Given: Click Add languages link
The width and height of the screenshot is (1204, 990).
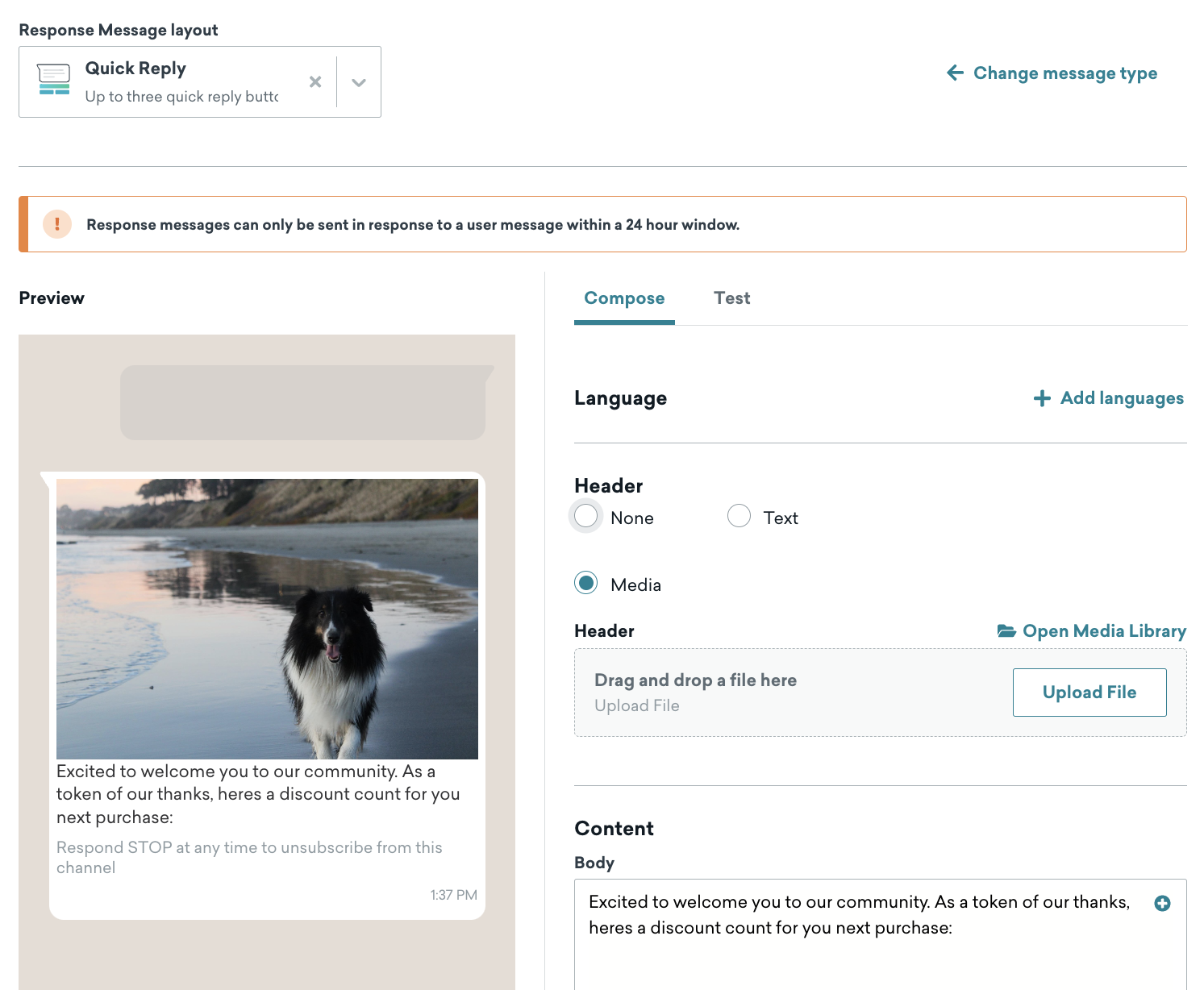Looking at the screenshot, I should pos(1122,398).
